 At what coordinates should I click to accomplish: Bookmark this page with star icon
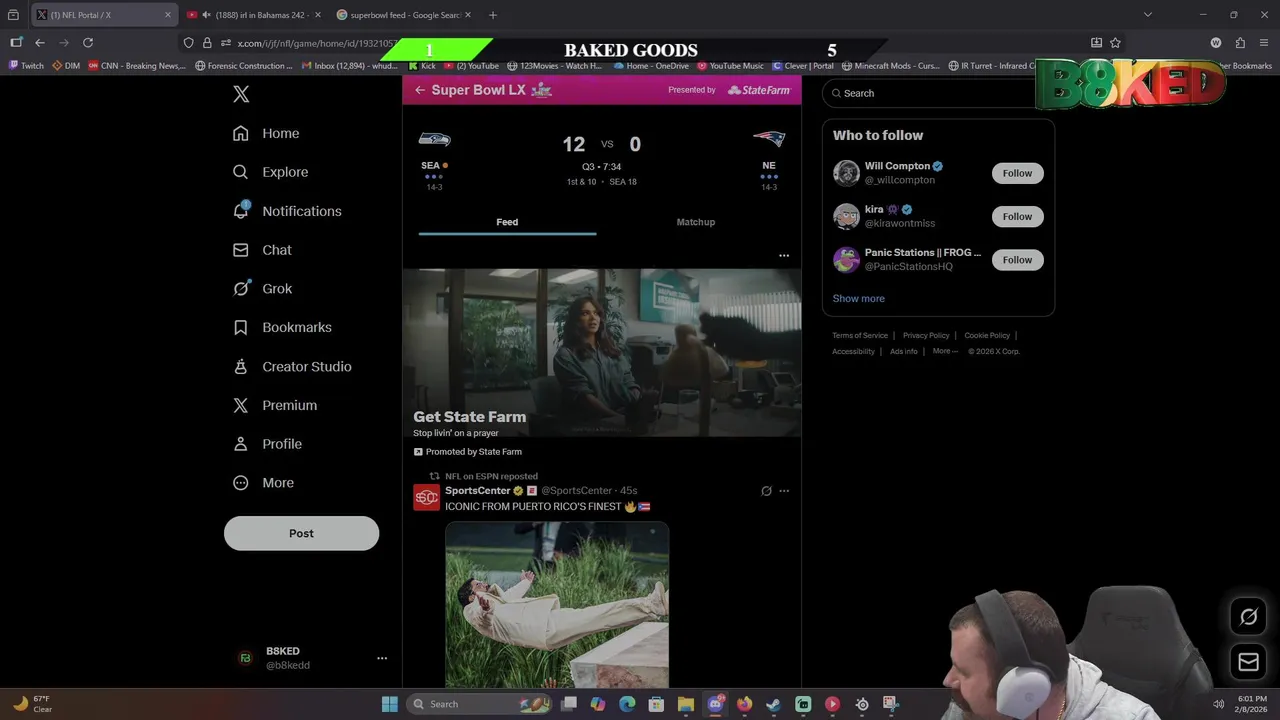click(x=1115, y=43)
